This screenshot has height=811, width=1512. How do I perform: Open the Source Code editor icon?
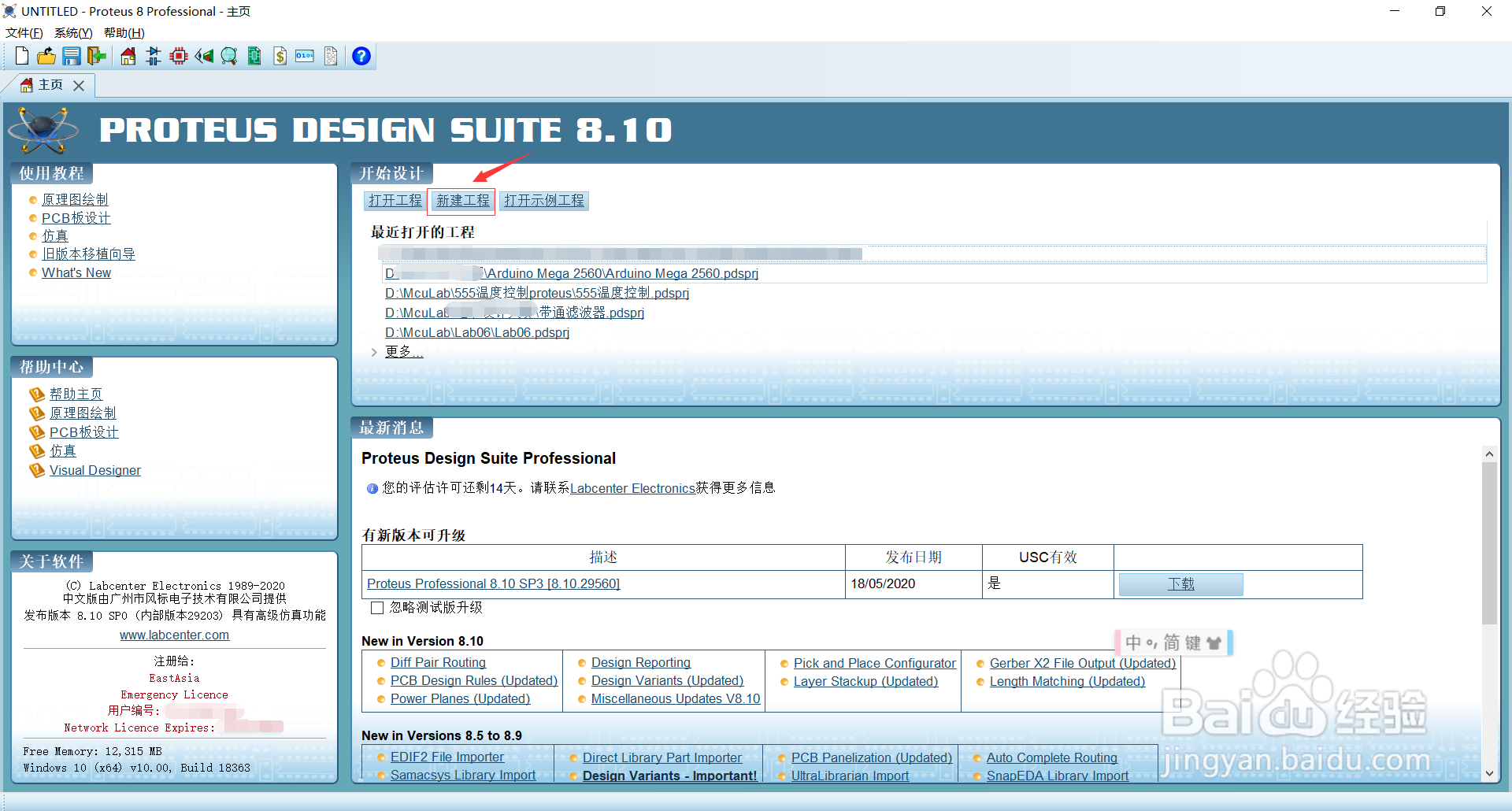pyautogui.click(x=305, y=56)
